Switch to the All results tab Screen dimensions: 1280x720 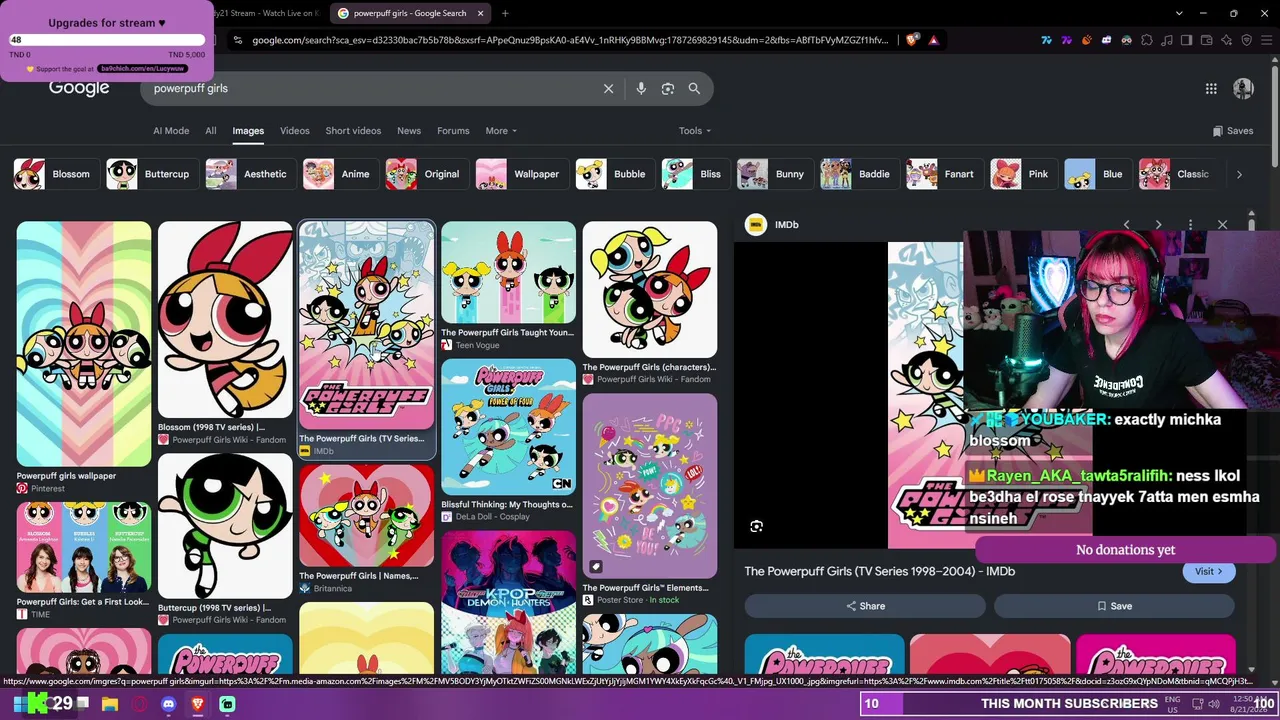coord(211,131)
